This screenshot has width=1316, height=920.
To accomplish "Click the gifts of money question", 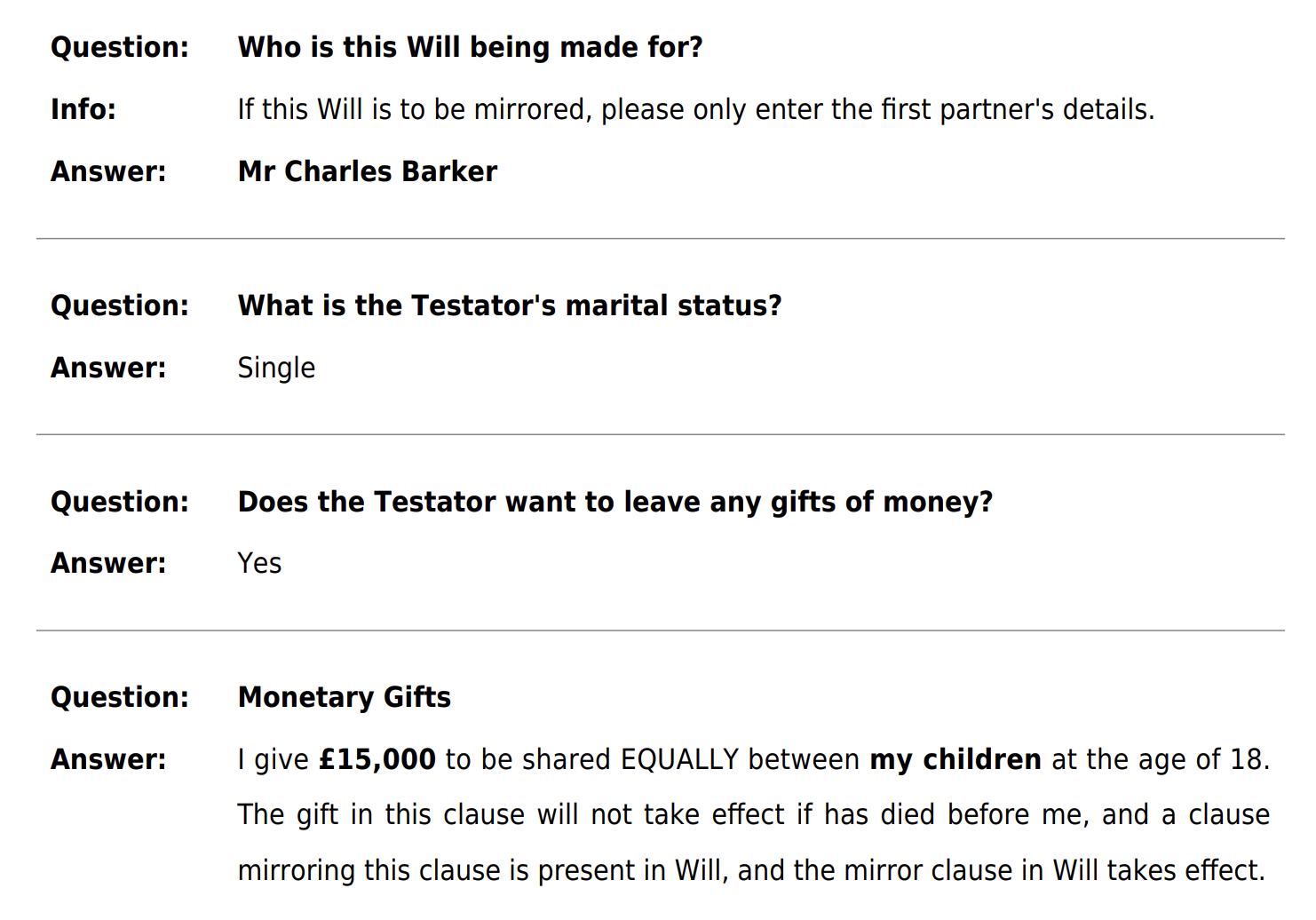I will pos(615,502).
